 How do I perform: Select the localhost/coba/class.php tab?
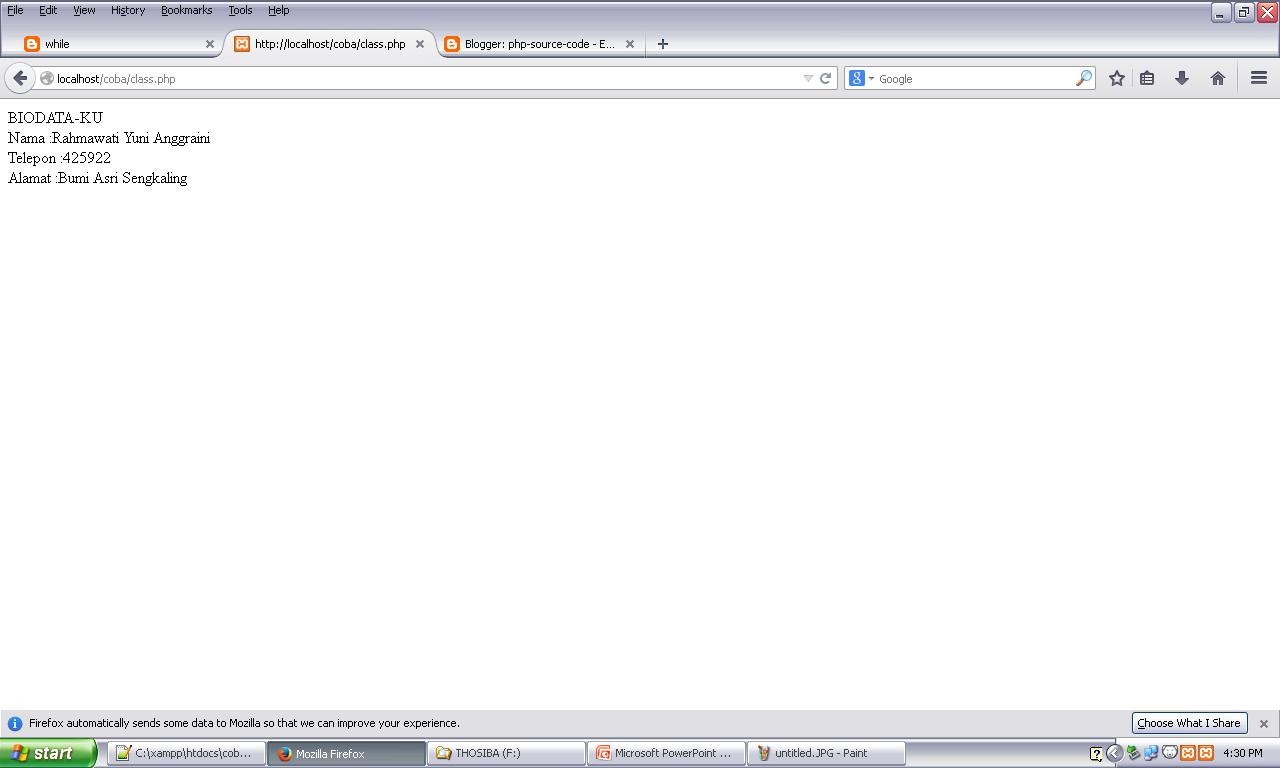click(330, 44)
